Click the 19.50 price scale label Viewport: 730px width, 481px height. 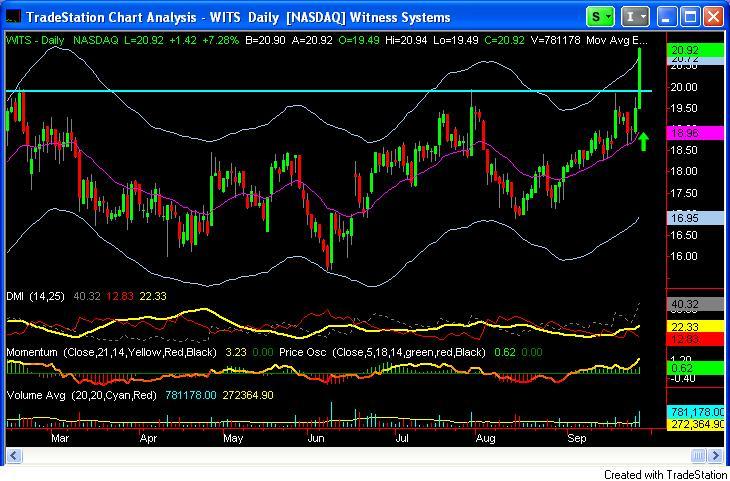684,108
